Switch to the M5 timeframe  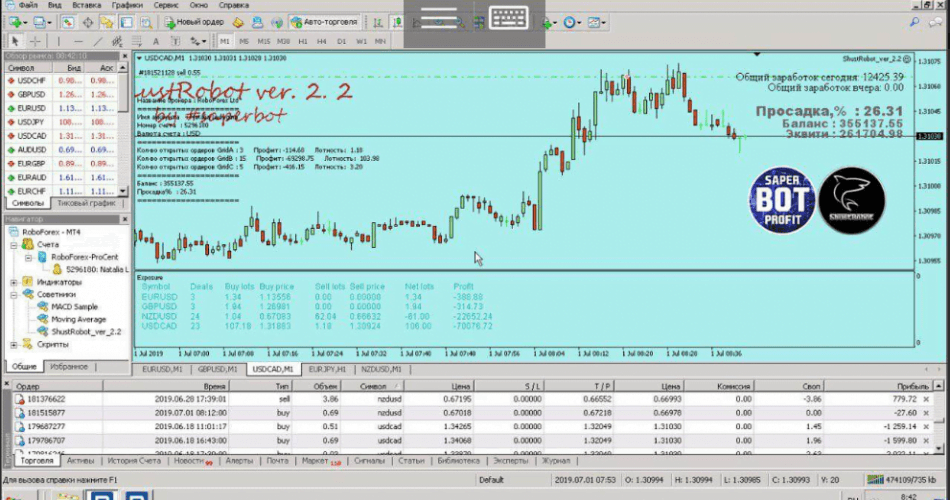pos(245,41)
